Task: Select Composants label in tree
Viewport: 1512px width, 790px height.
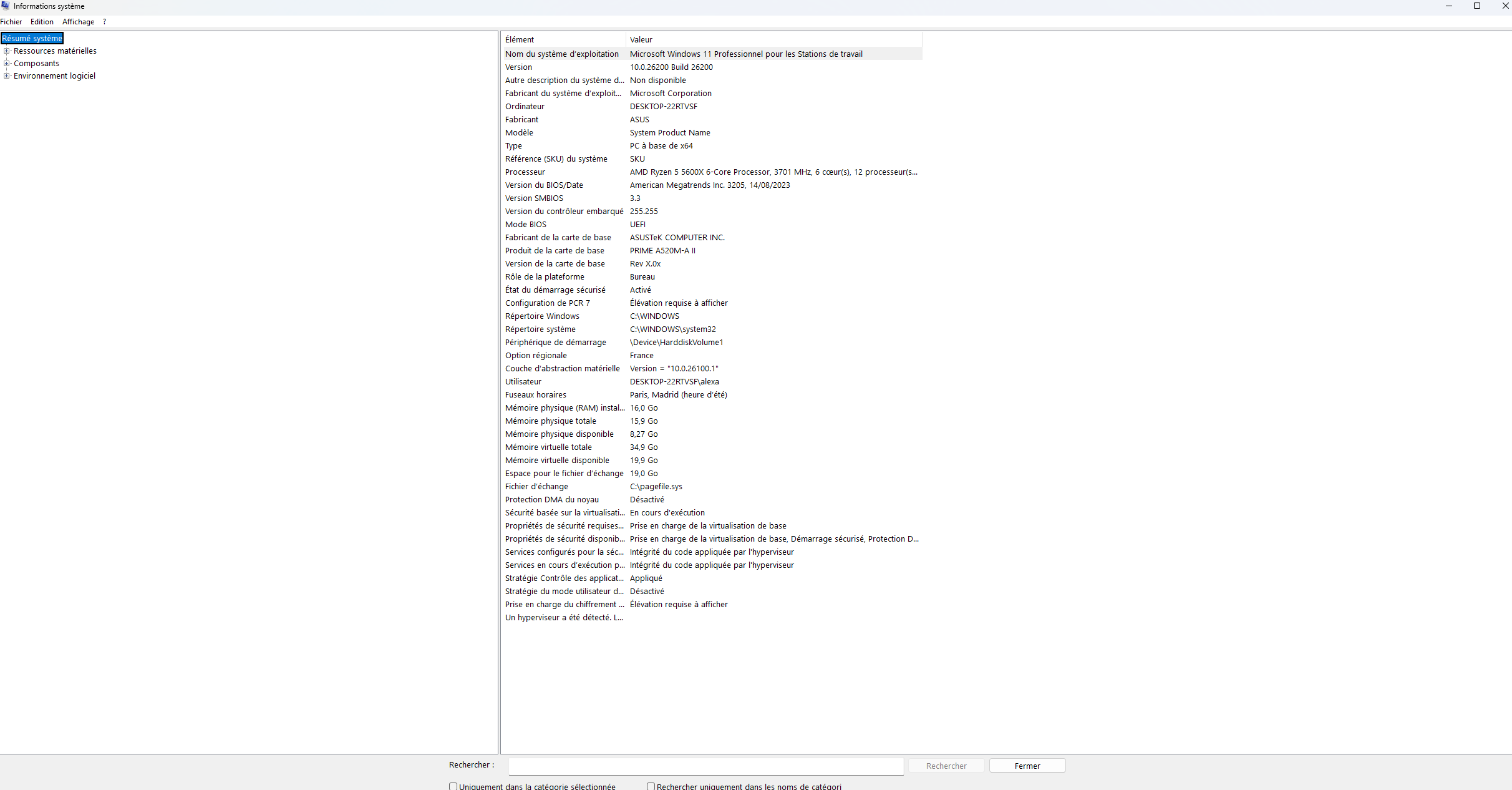Action: tap(36, 64)
